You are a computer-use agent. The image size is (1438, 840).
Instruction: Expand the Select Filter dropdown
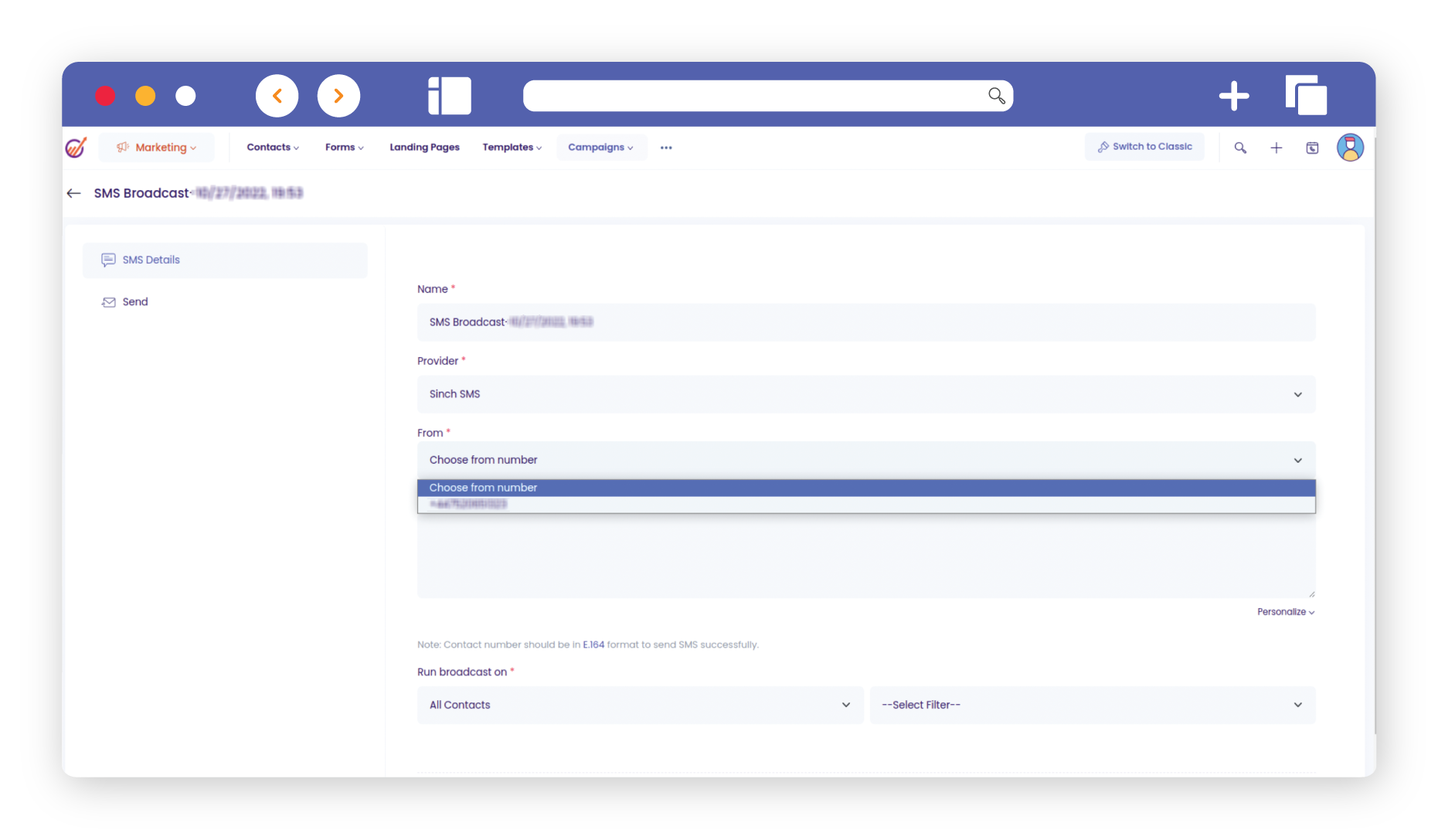1092,705
